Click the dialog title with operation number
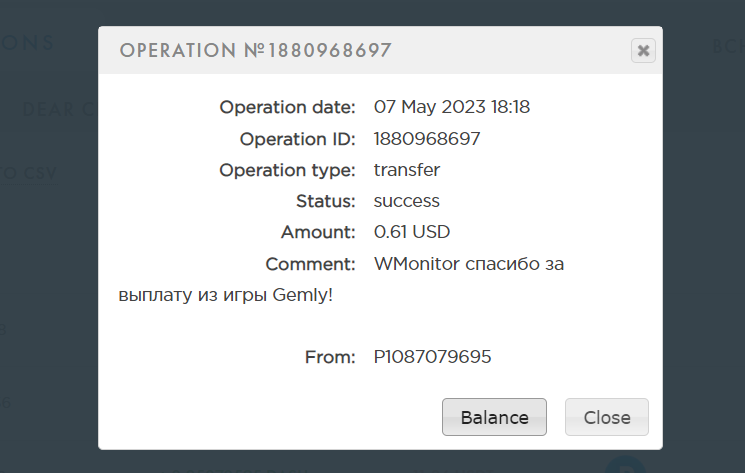 coord(255,51)
